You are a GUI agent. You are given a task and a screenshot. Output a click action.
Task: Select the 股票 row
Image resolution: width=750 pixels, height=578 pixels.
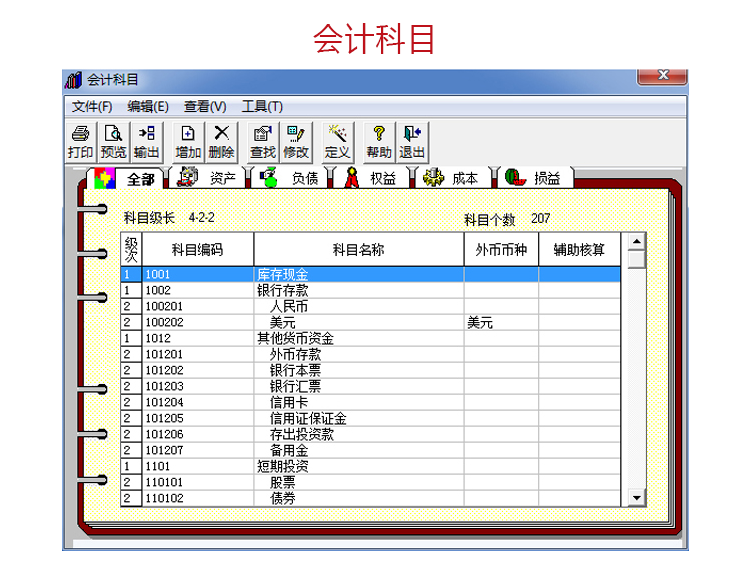371,482
